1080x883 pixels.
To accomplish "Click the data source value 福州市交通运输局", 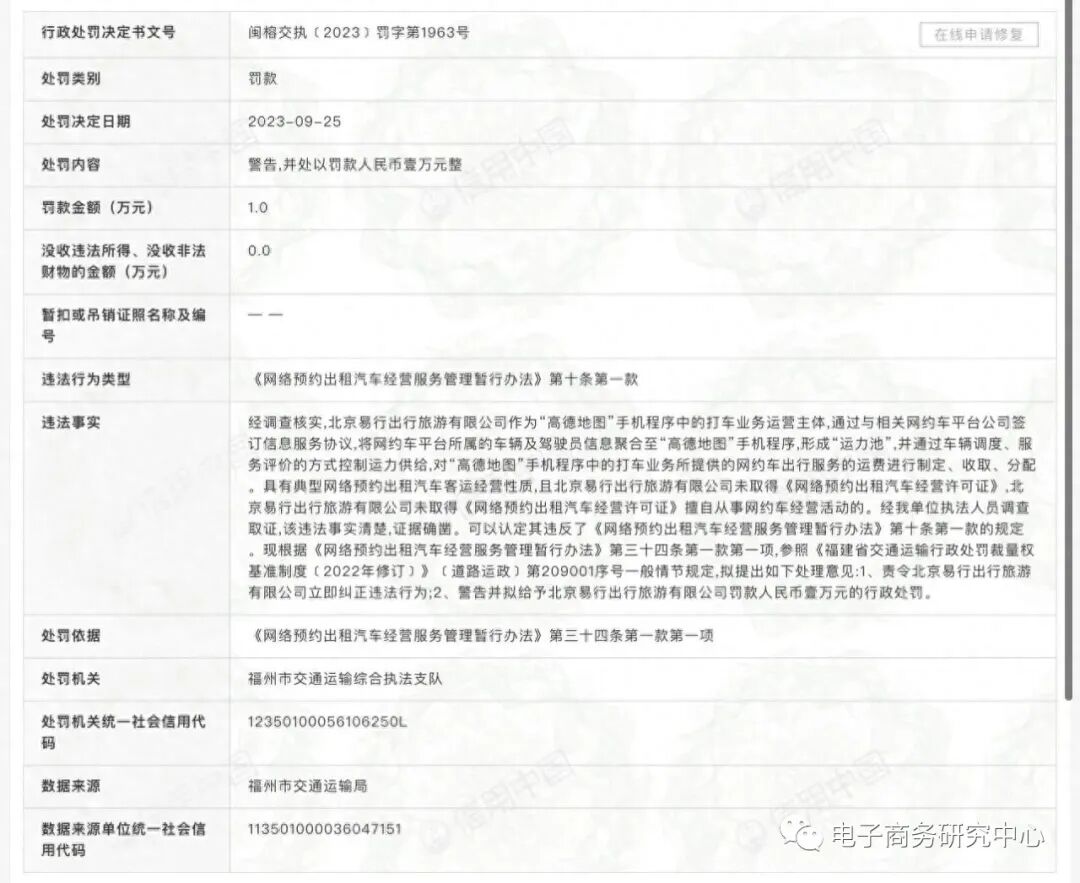I will tap(305, 786).
